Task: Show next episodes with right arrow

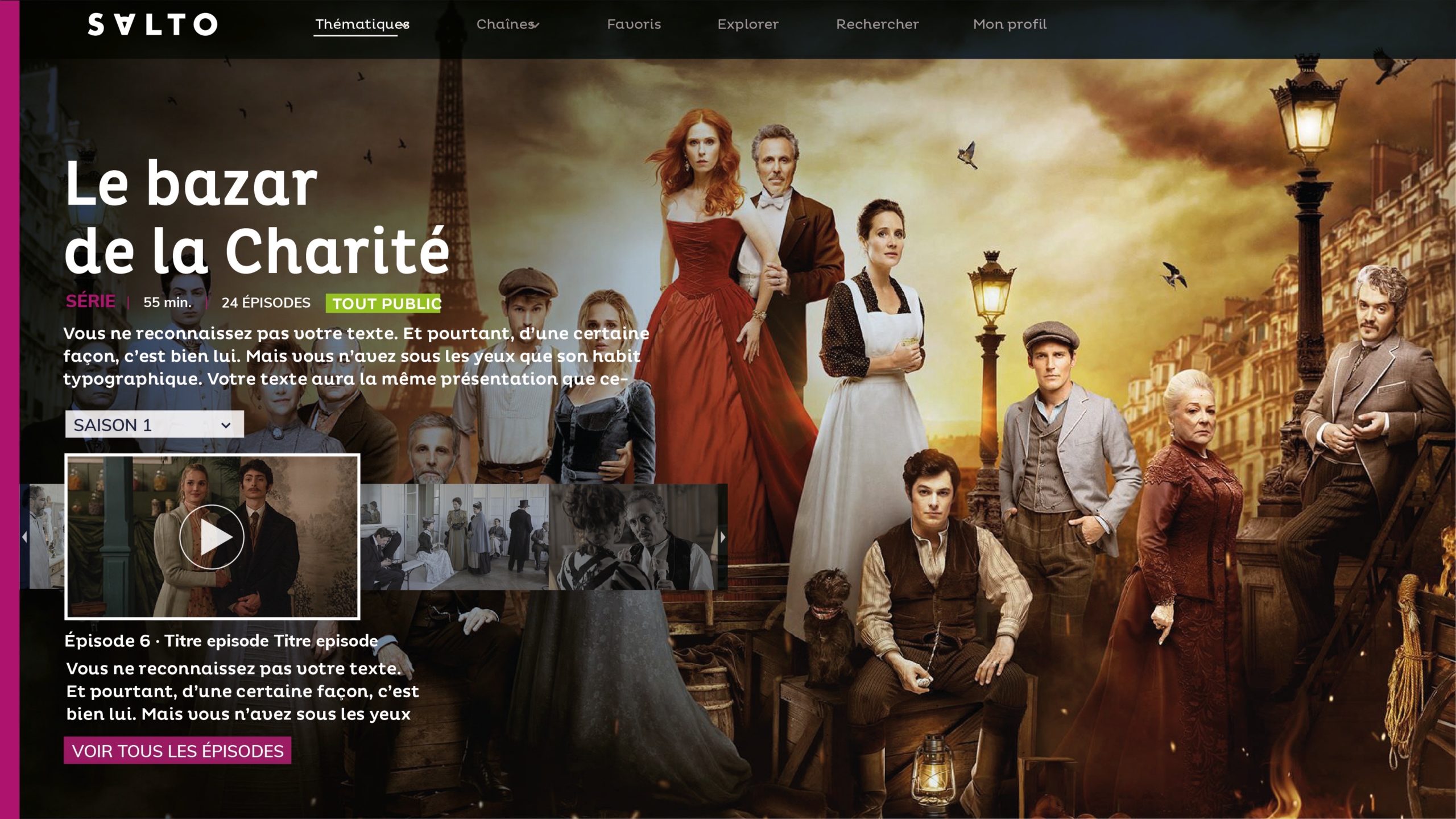Action: [722, 537]
